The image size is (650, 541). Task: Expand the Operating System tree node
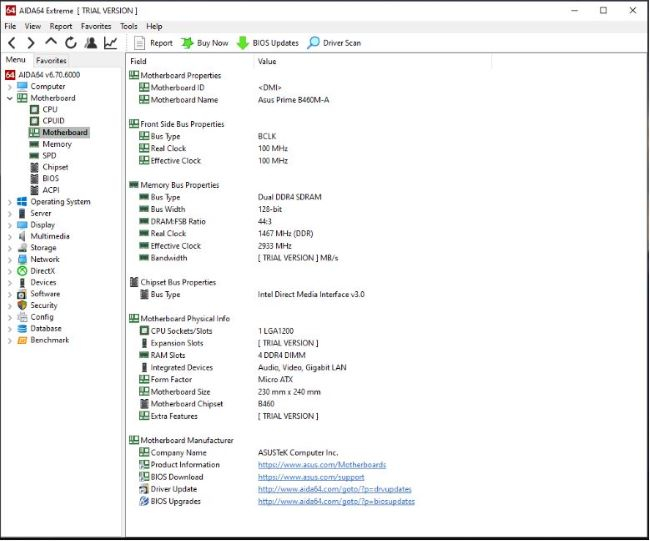(10, 202)
